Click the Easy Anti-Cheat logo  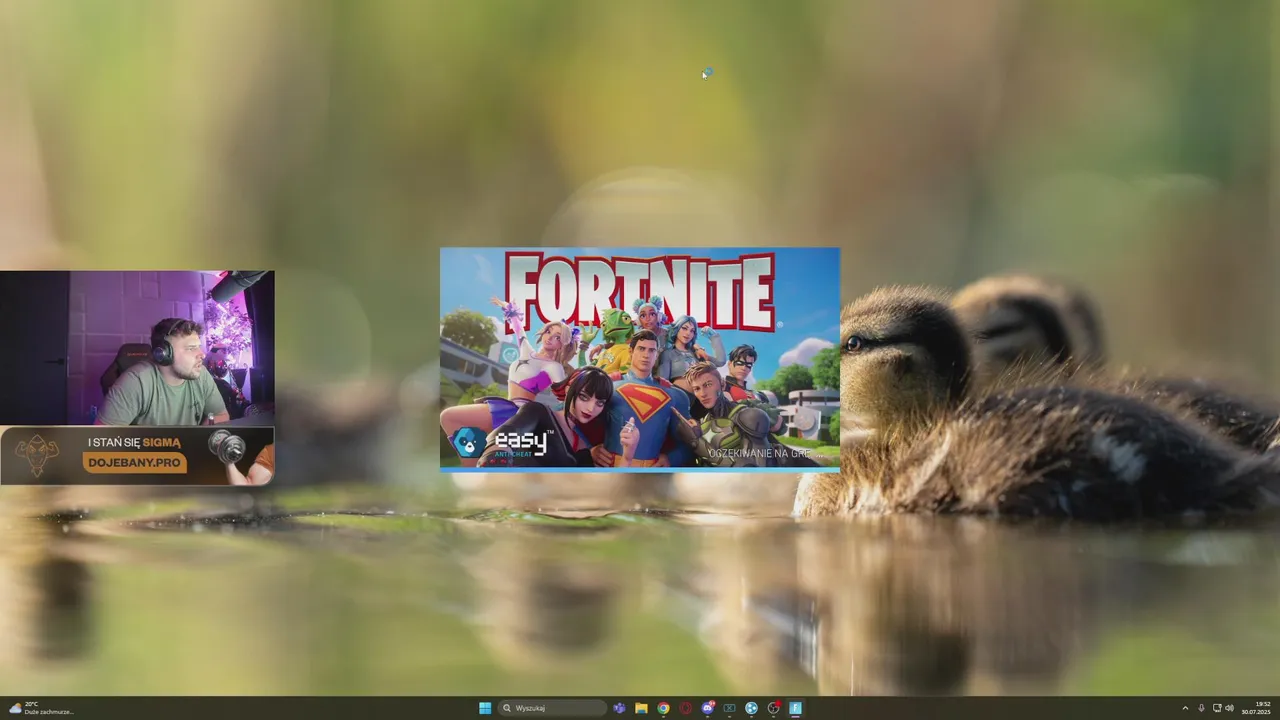[503, 443]
